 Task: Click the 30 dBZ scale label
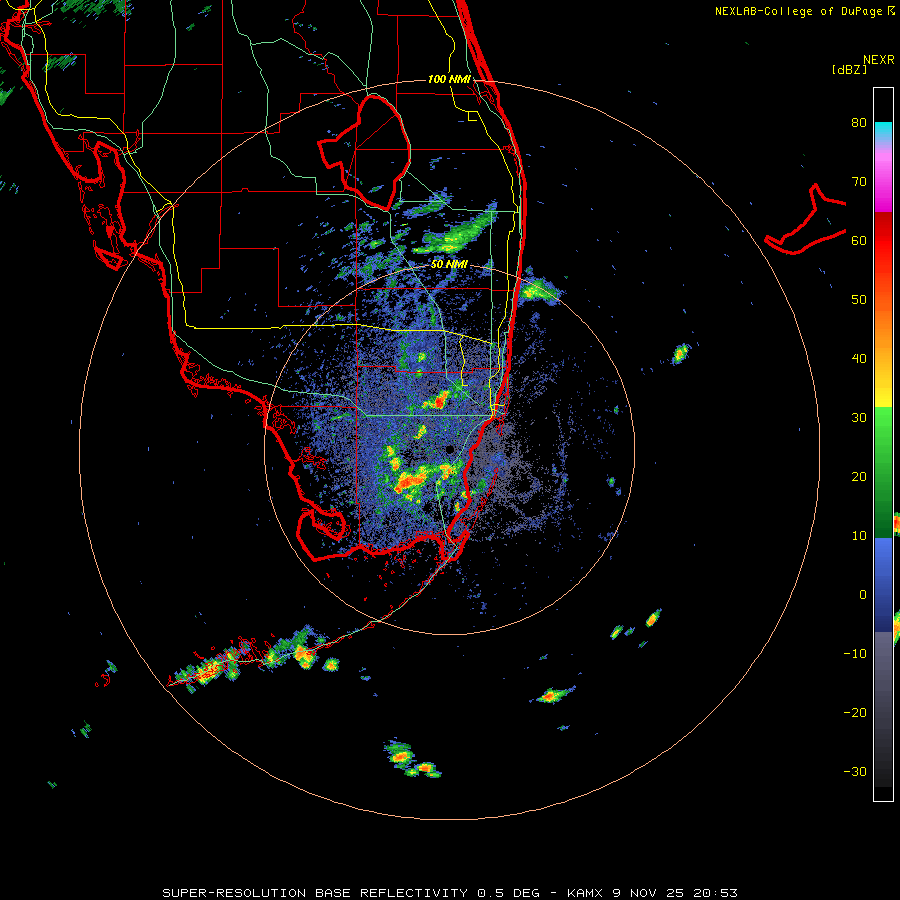pos(859,418)
